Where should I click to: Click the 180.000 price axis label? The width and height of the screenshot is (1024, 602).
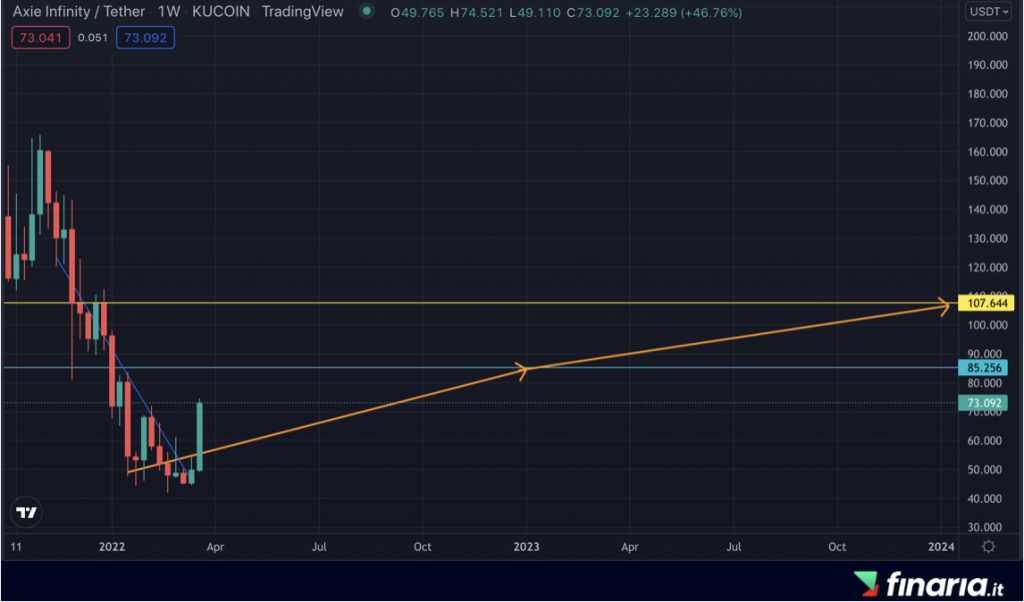[987, 94]
